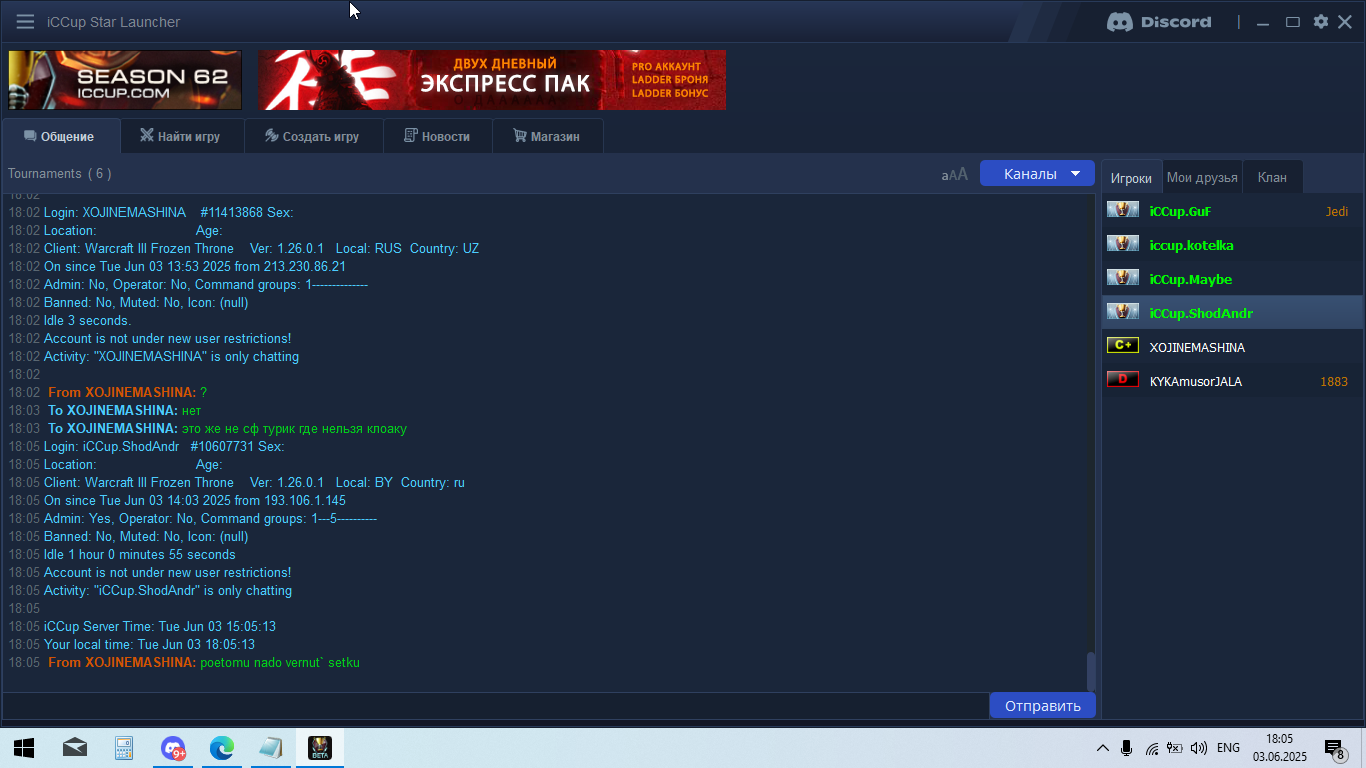Open Microsoft Edge from taskbar
This screenshot has width=1366, height=768.
click(x=222, y=748)
